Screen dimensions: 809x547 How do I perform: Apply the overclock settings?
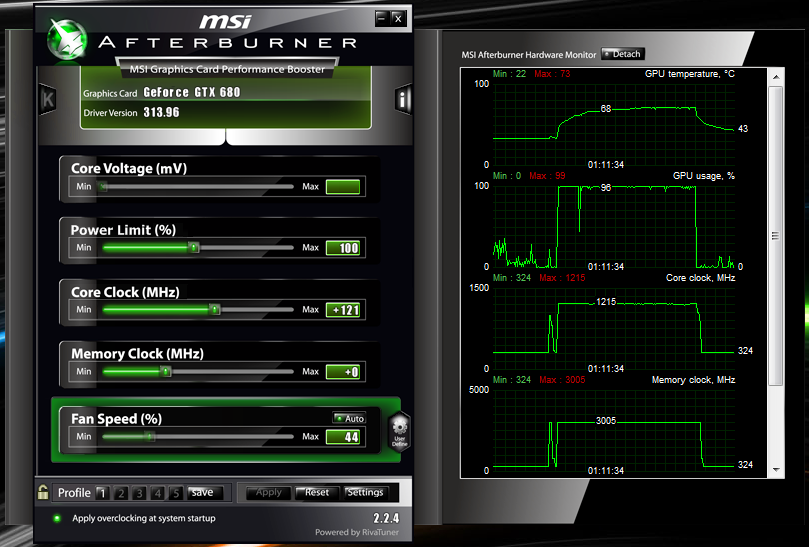pyautogui.click(x=268, y=493)
